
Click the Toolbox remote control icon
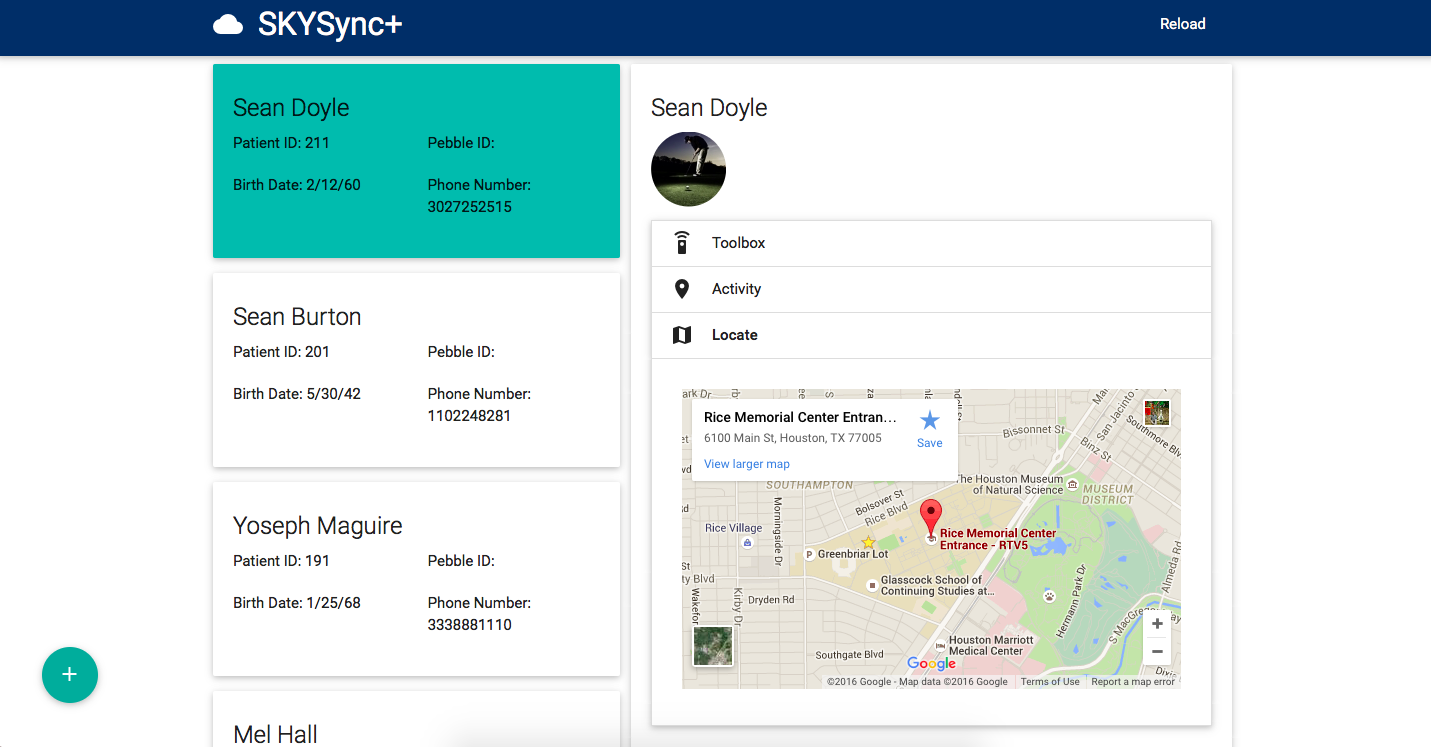[x=682, y=243]
